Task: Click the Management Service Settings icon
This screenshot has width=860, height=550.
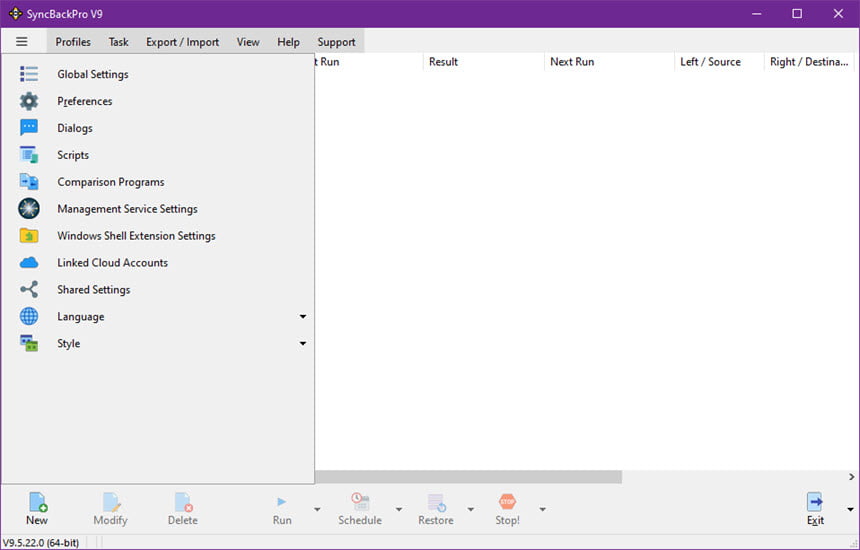Action: [29, 208]
